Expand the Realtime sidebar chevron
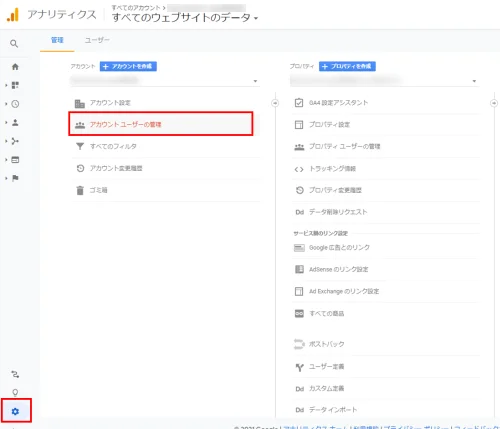Screen dimensions: 500x429 [x=6, y=104]
